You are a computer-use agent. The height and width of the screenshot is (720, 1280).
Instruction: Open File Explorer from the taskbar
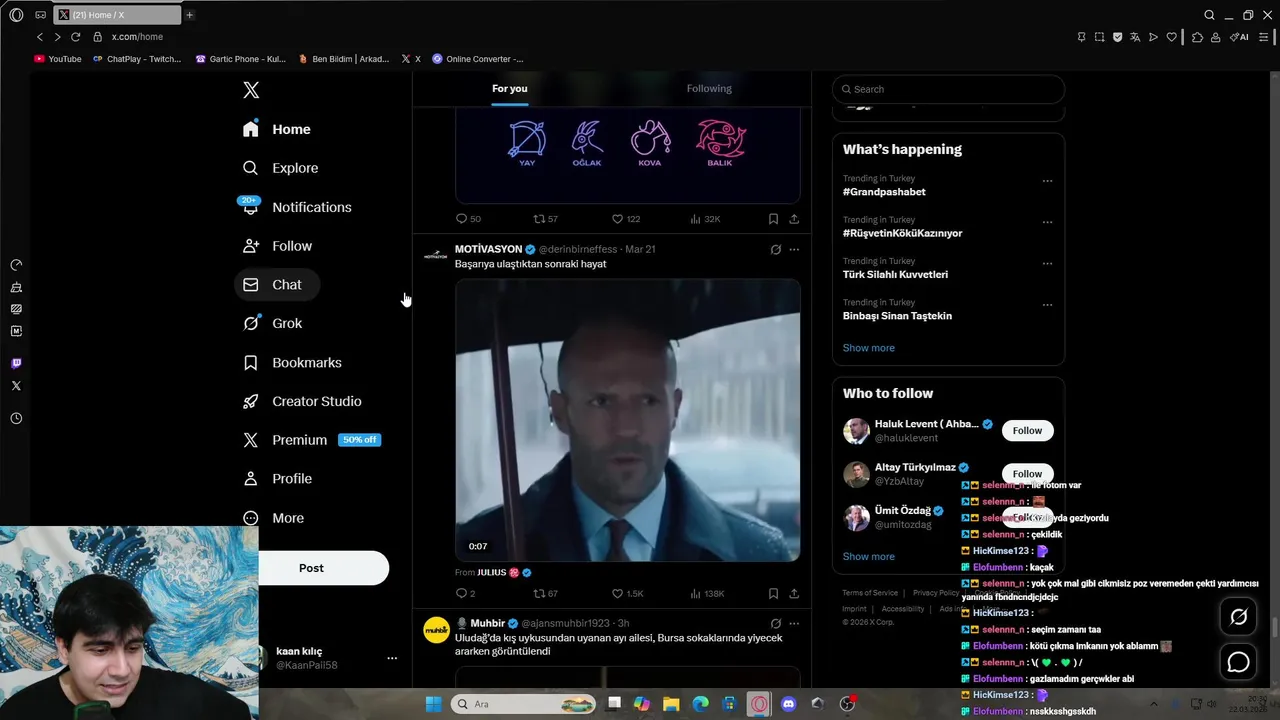click(671, 704)
